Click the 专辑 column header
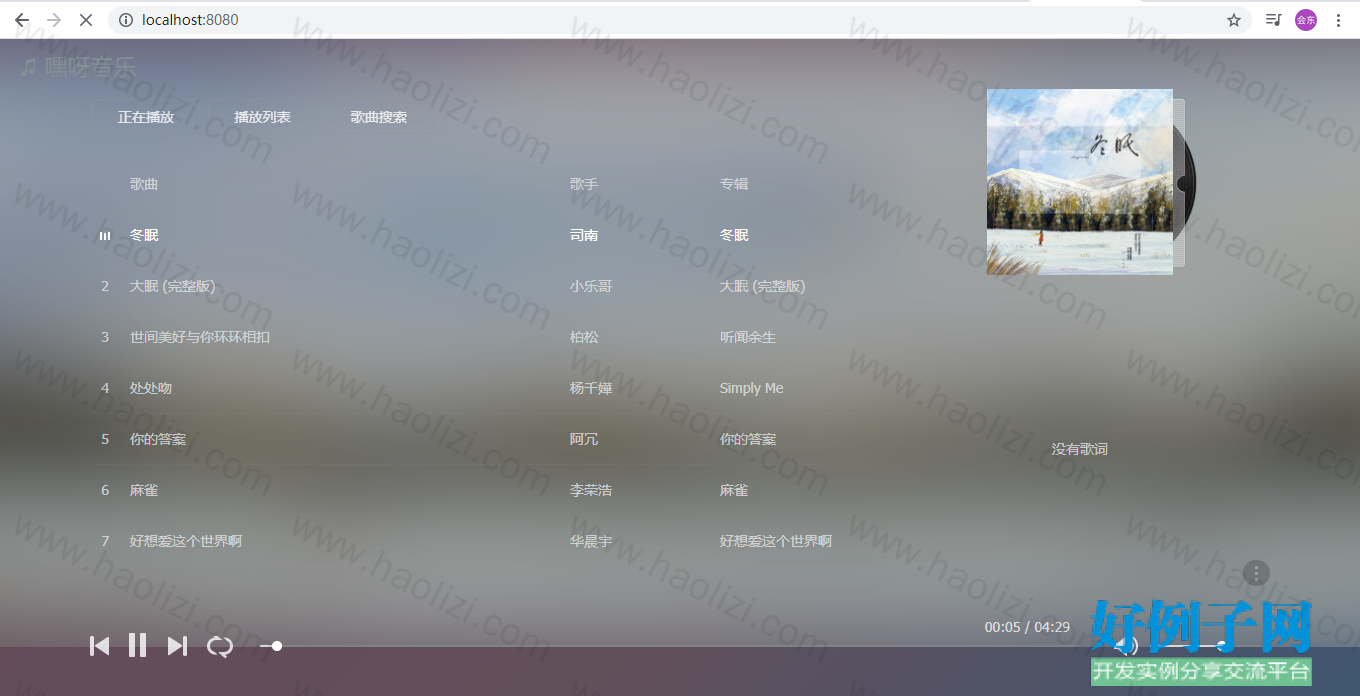The image size is (1360, 696). (734, 184)
